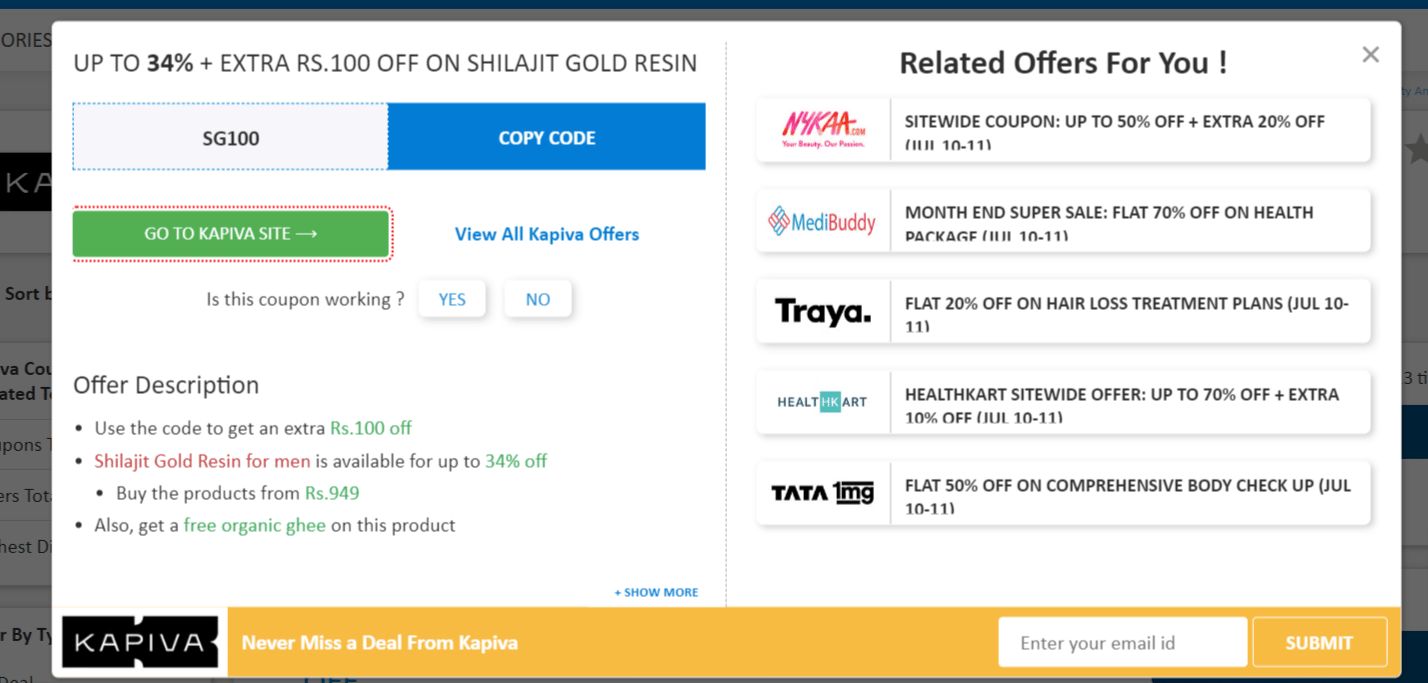Viewport: 1428px width, 683px height.
Task: Click the MediBuddy logo icon
Action: (x=822, y=221)
